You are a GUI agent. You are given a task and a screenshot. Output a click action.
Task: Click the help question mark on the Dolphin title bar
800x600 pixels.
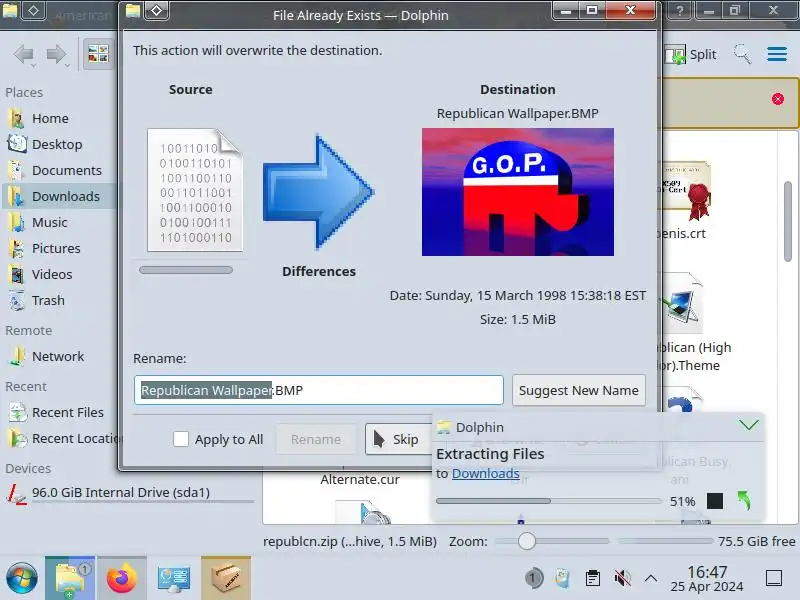(679, 11)
